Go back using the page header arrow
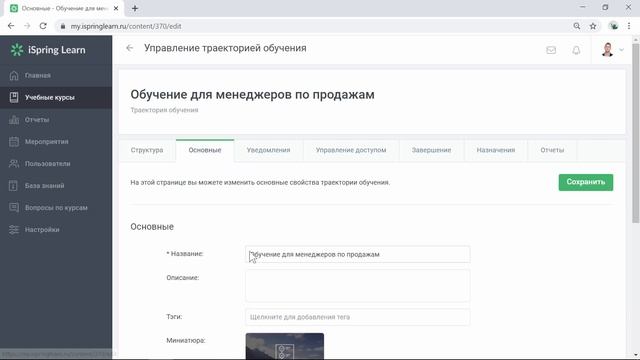The height and width of the screenshot is (360, 640). [x=129, y=48]
